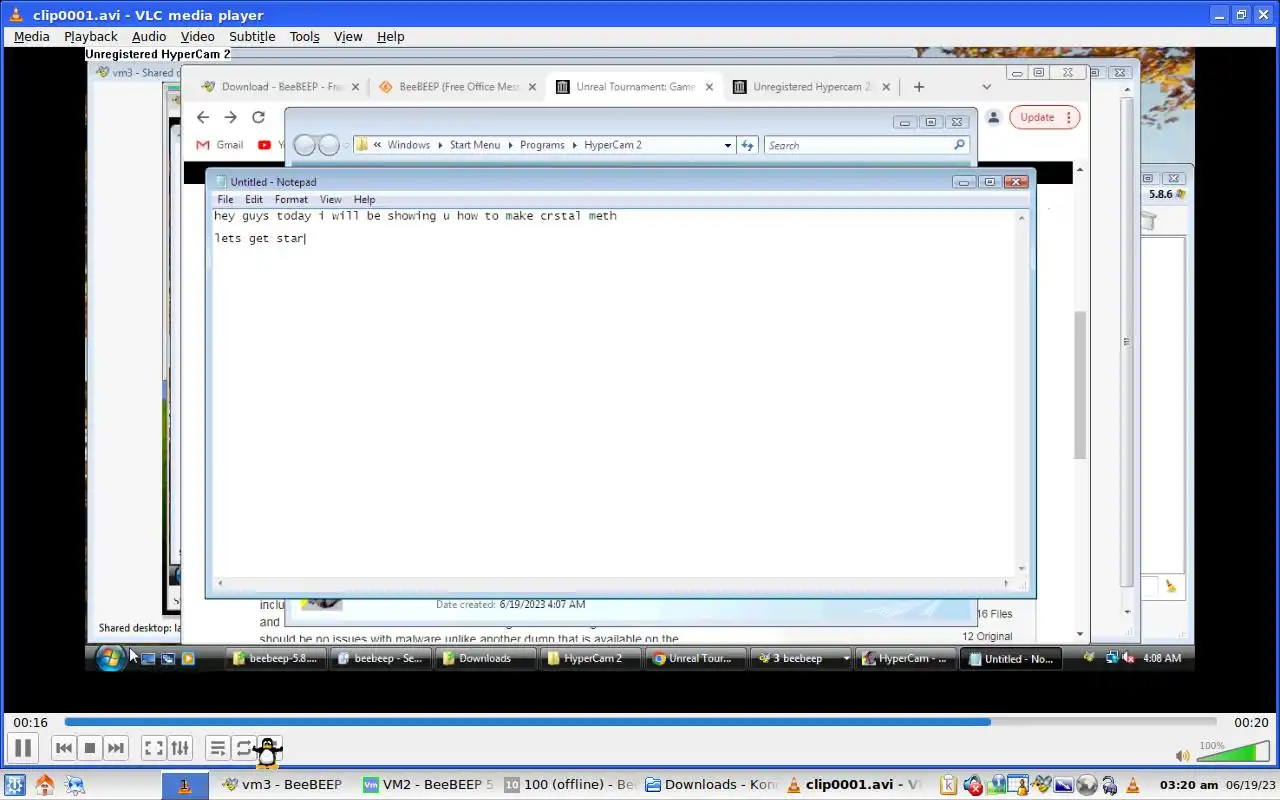Click Chrome forward arrow in video
The width and height of the screenshot is (1280, 800).
pyautogui.click(x=230, y=117)
